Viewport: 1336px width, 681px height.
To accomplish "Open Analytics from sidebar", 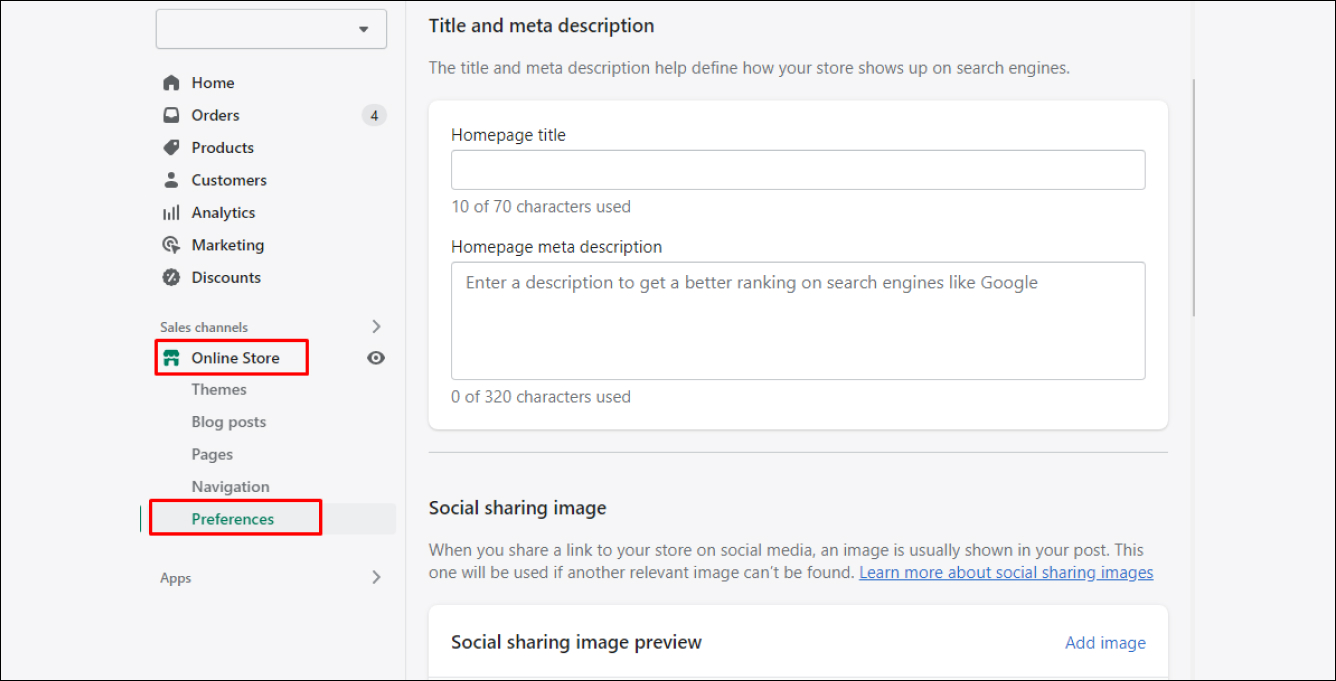I will tap(223, 212).
